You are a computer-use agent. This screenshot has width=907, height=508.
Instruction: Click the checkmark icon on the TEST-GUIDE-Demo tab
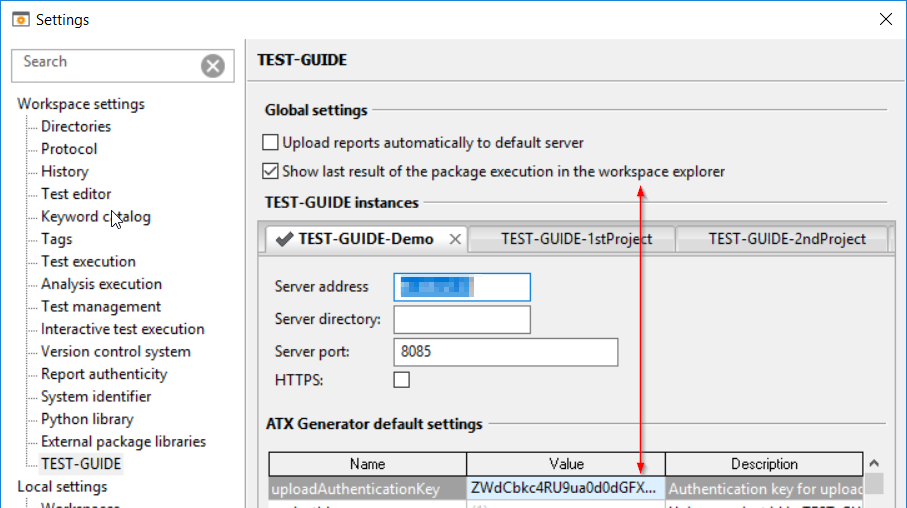tap(284, 239)
